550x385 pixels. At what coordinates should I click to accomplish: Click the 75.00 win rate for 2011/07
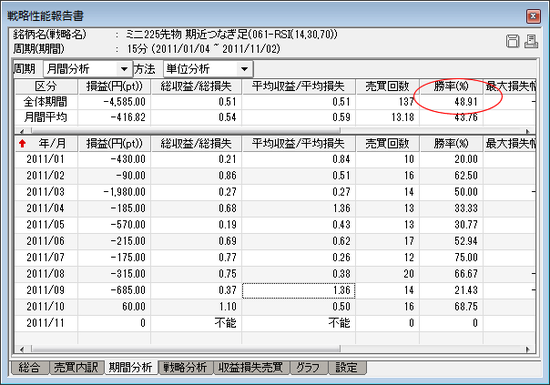click(451, 257)
